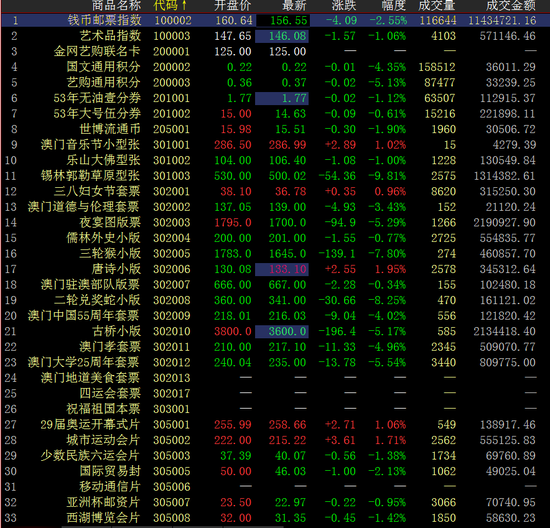Click change value -196.4

click(x=337, y=331)
